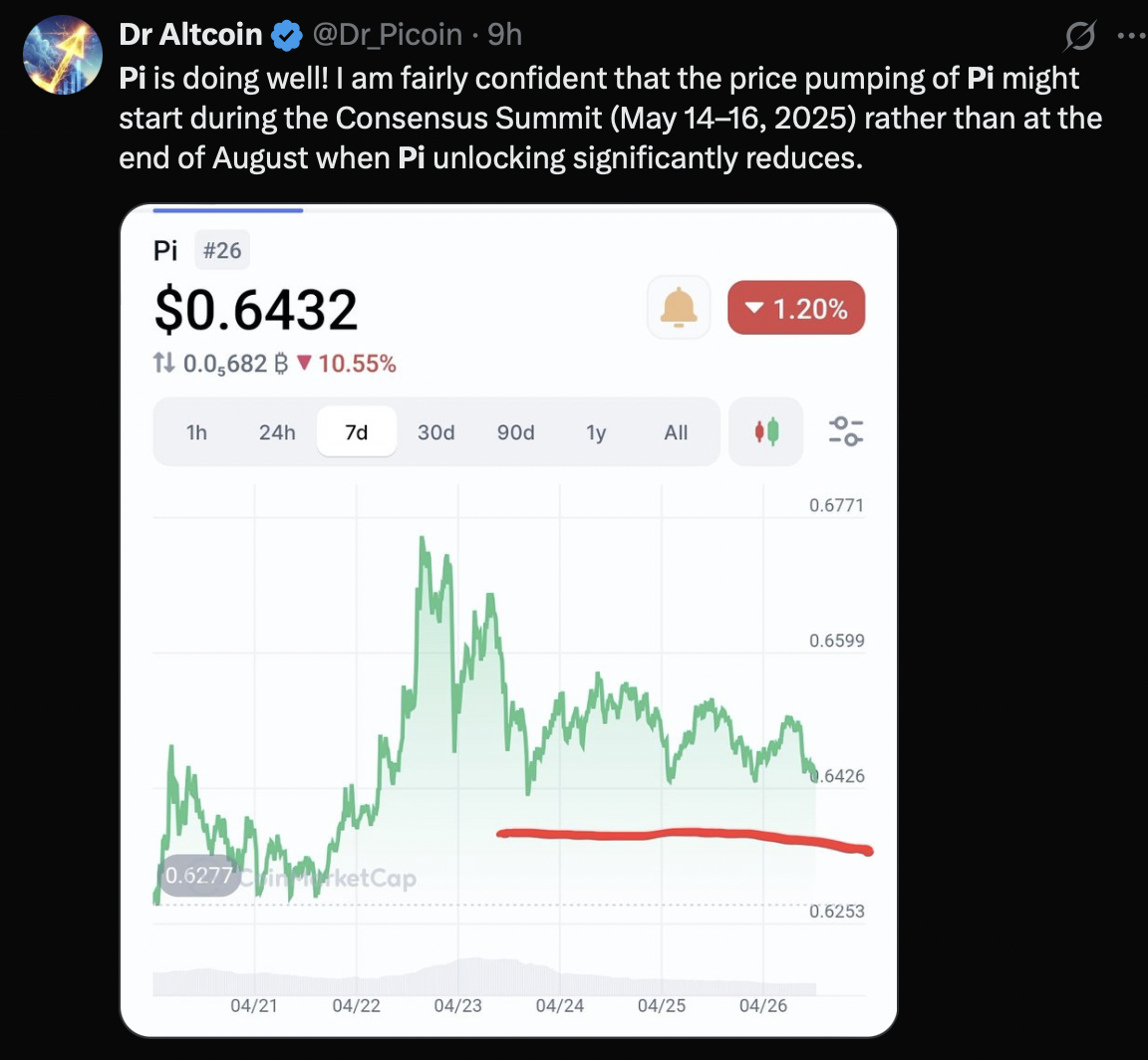Select the 7d timeframe
The width and height of the screenshot is (1148, 1060).
point(356,432)
